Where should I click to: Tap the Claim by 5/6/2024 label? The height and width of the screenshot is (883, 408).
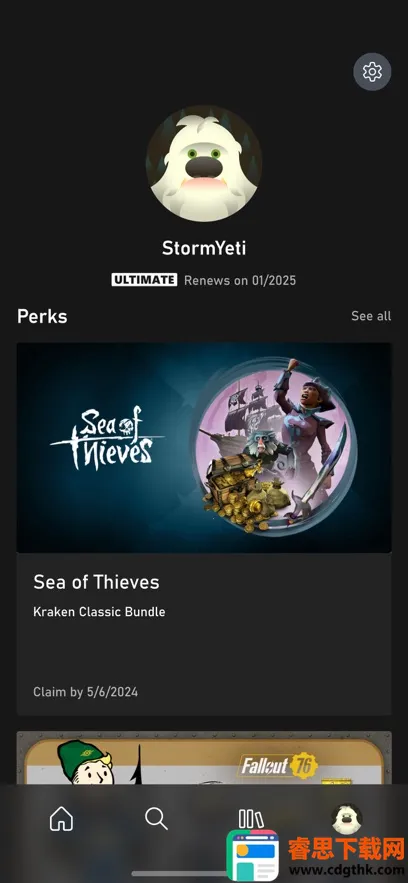(x=86, y=692)
